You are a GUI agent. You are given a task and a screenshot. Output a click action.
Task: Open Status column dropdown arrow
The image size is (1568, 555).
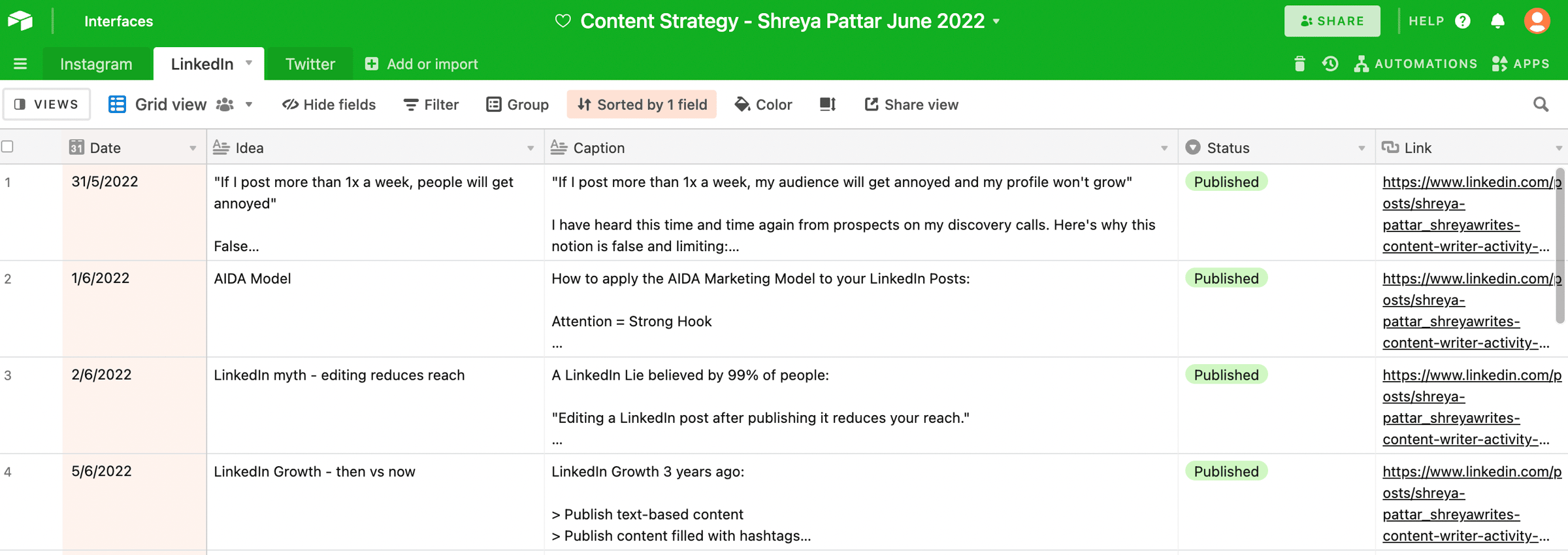coord(1362,148)
